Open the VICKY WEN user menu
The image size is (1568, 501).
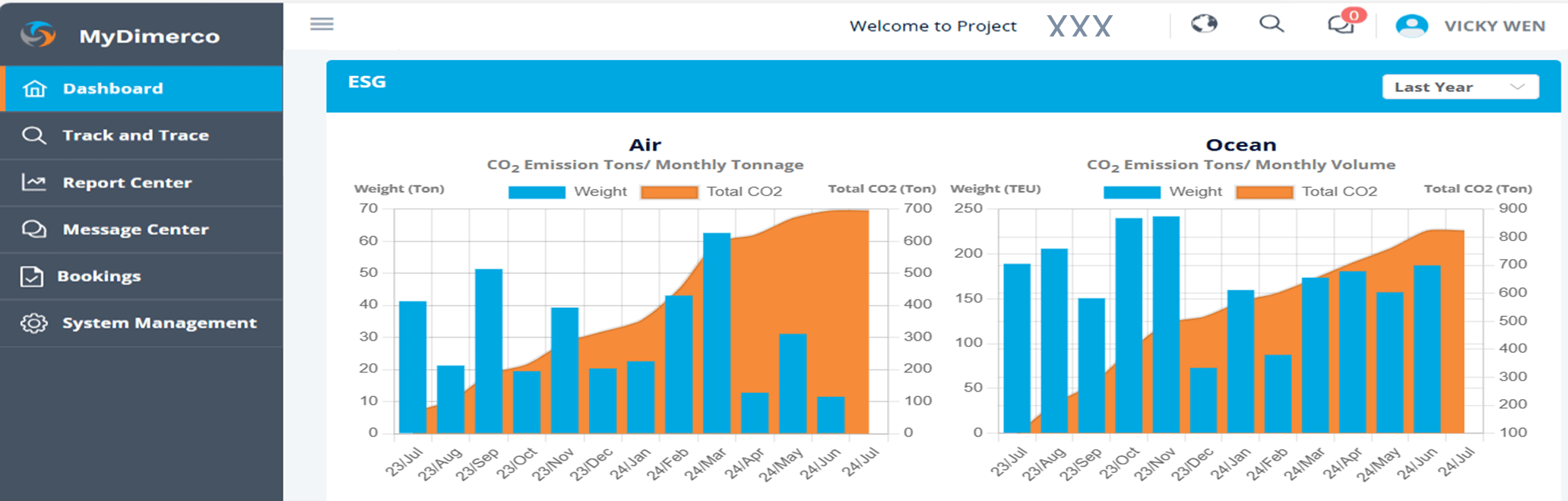click(1494, 26)
